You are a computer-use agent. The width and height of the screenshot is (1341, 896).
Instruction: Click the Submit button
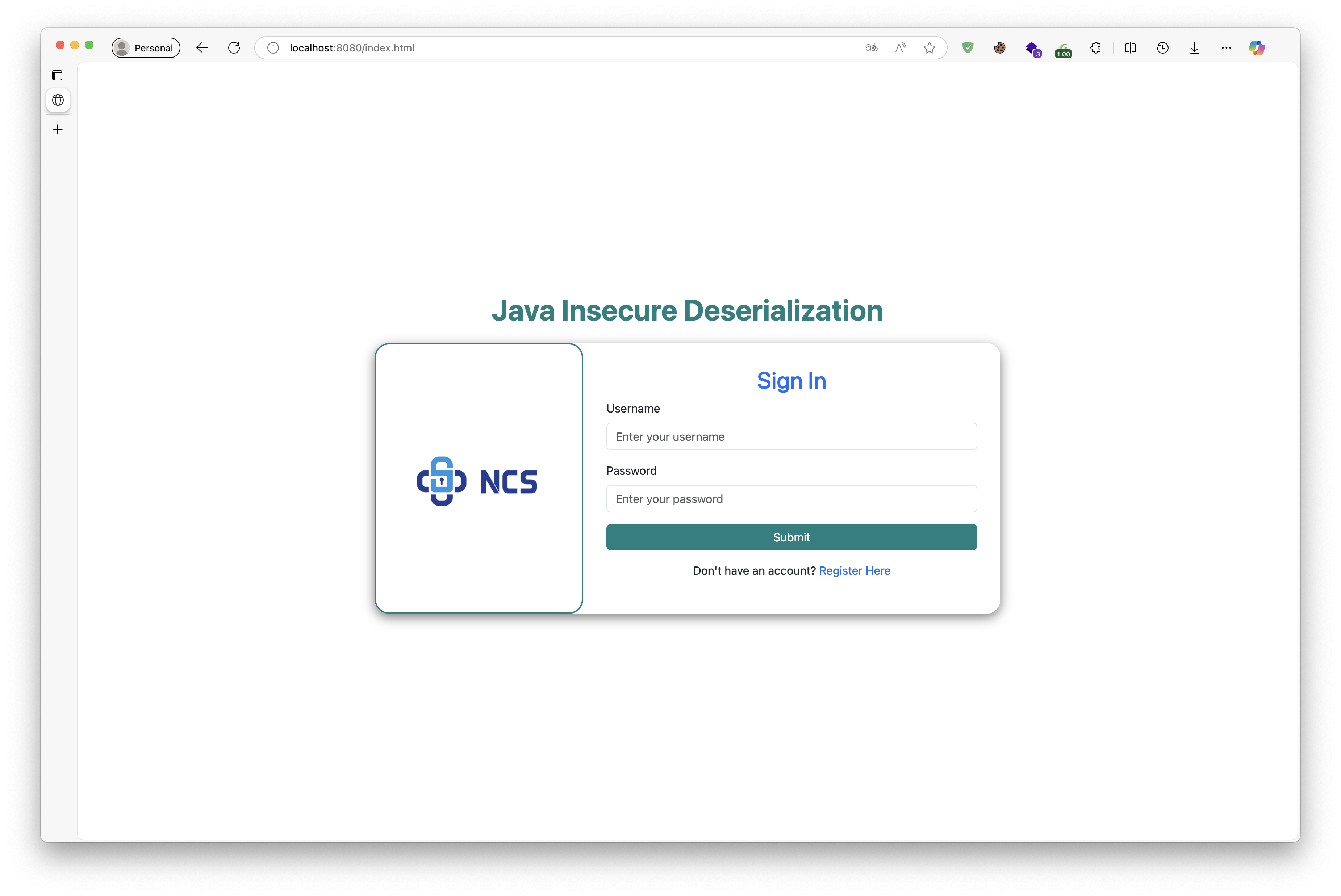pyautogui.click(x=791, y=537)
